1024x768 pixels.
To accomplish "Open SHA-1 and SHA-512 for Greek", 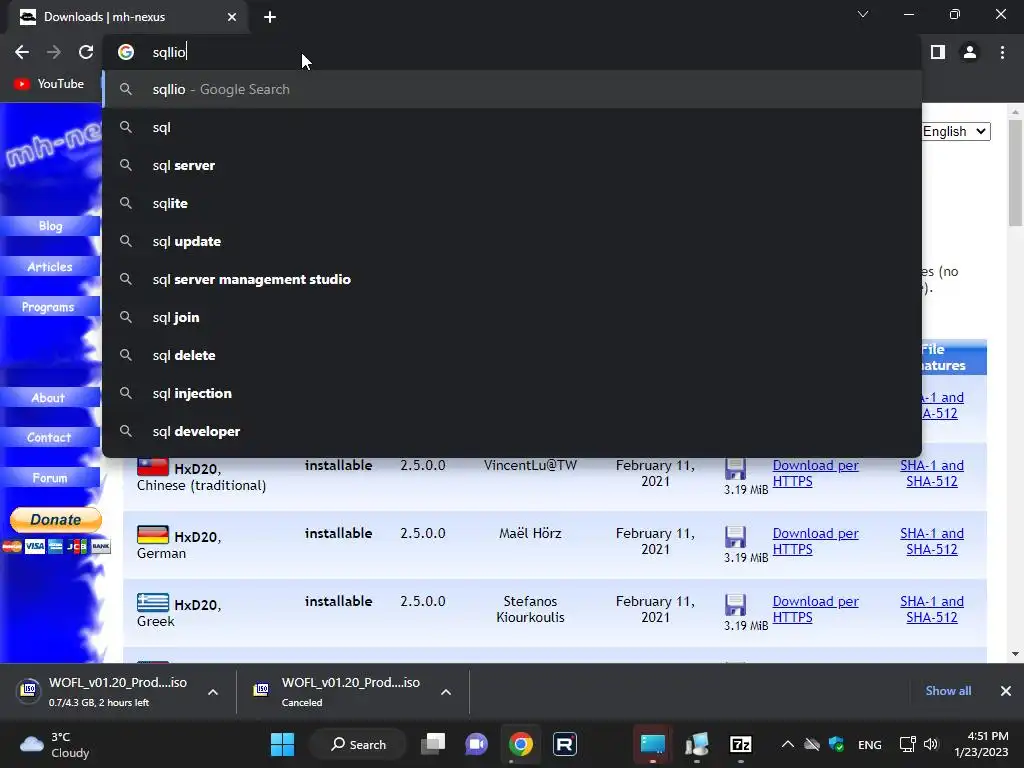I will [932, 609].
